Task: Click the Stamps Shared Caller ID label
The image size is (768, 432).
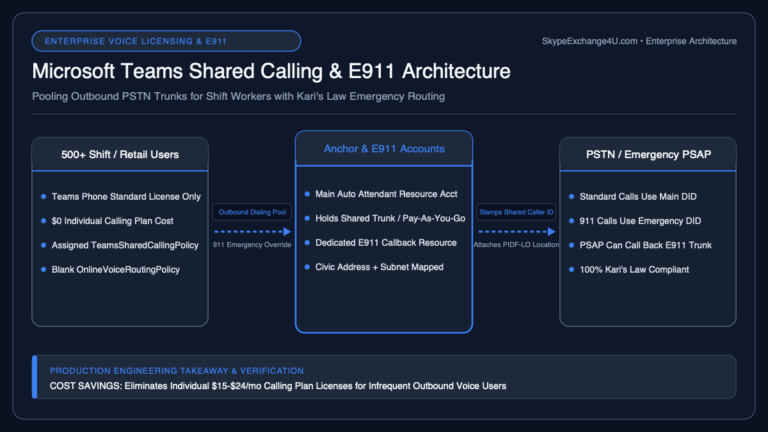Action: click(516, 212)
